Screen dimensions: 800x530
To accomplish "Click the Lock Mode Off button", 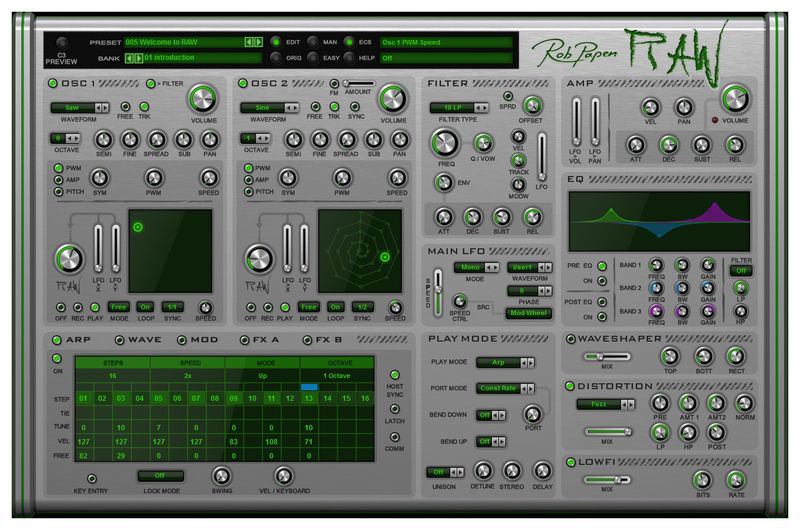I will (x=160, y=476).
